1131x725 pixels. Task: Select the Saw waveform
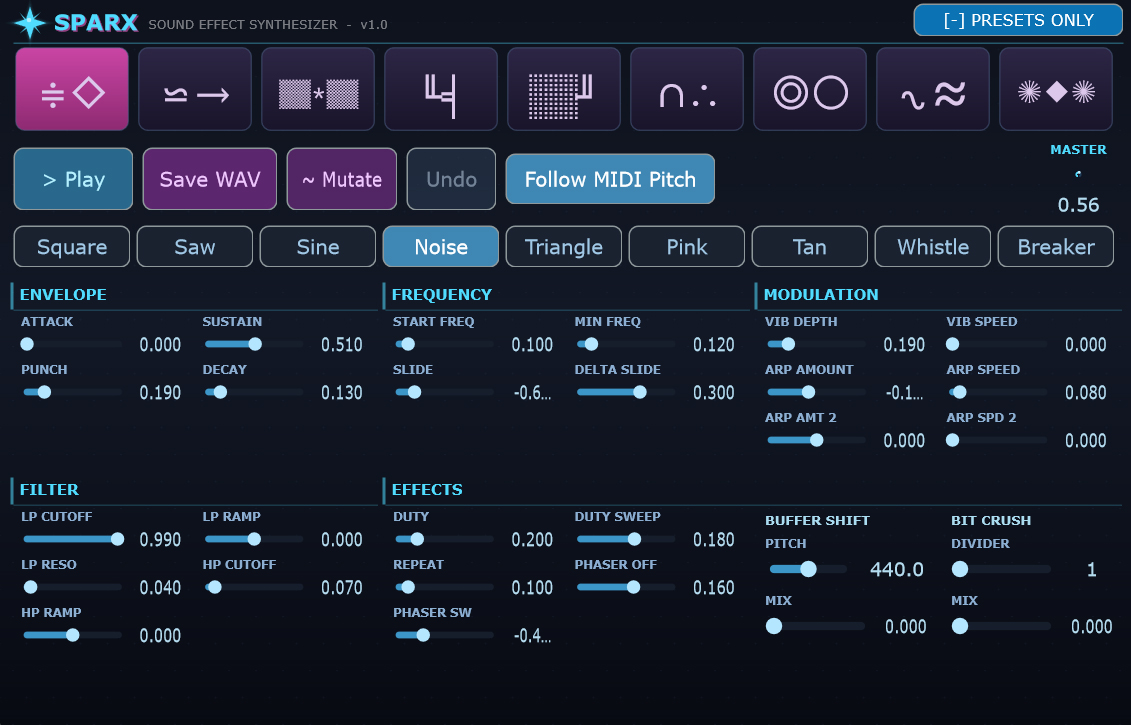195,247
